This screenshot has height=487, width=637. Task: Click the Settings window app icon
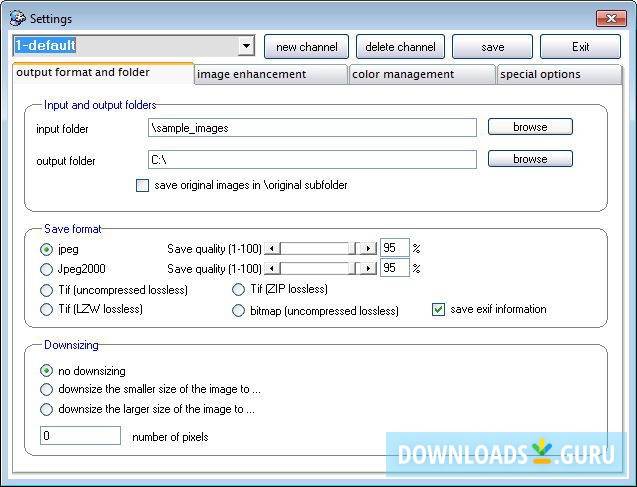pos(17,18)
